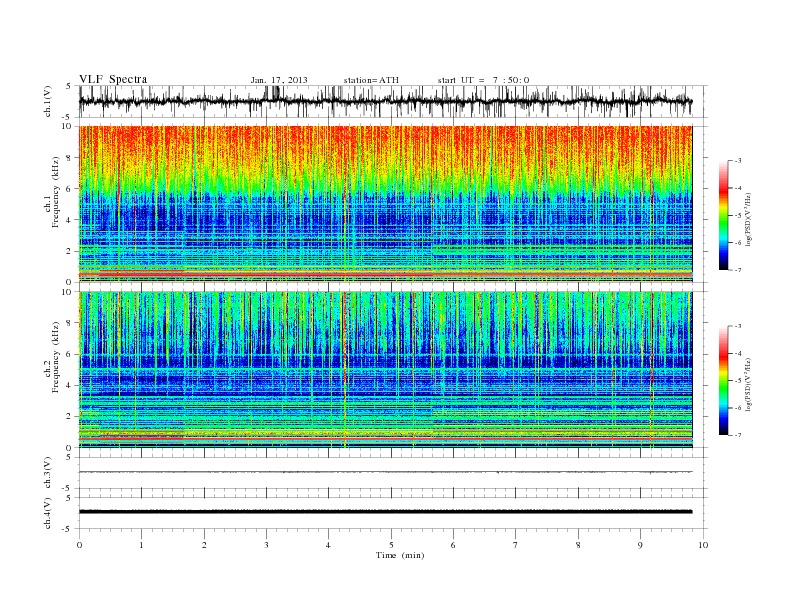
Task: Click the "Time (min)" x-axis label
Action: point(400,555)
